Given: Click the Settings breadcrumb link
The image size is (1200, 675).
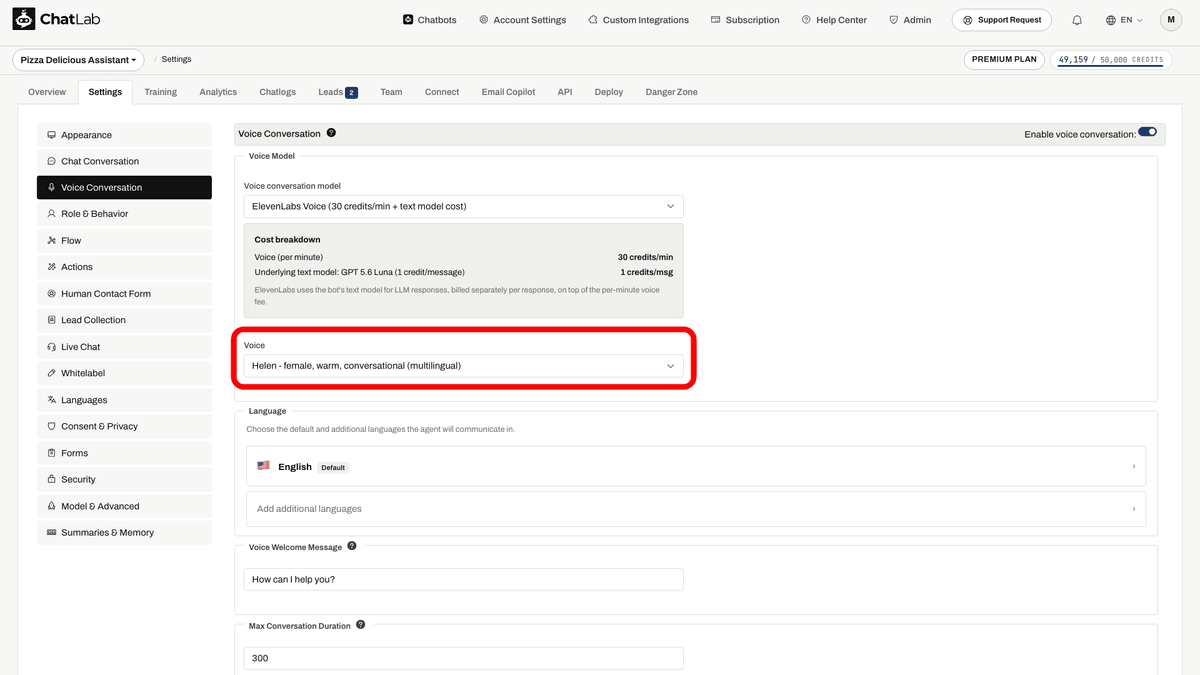Looking at the screenshot, I should [x=176, y=60].
